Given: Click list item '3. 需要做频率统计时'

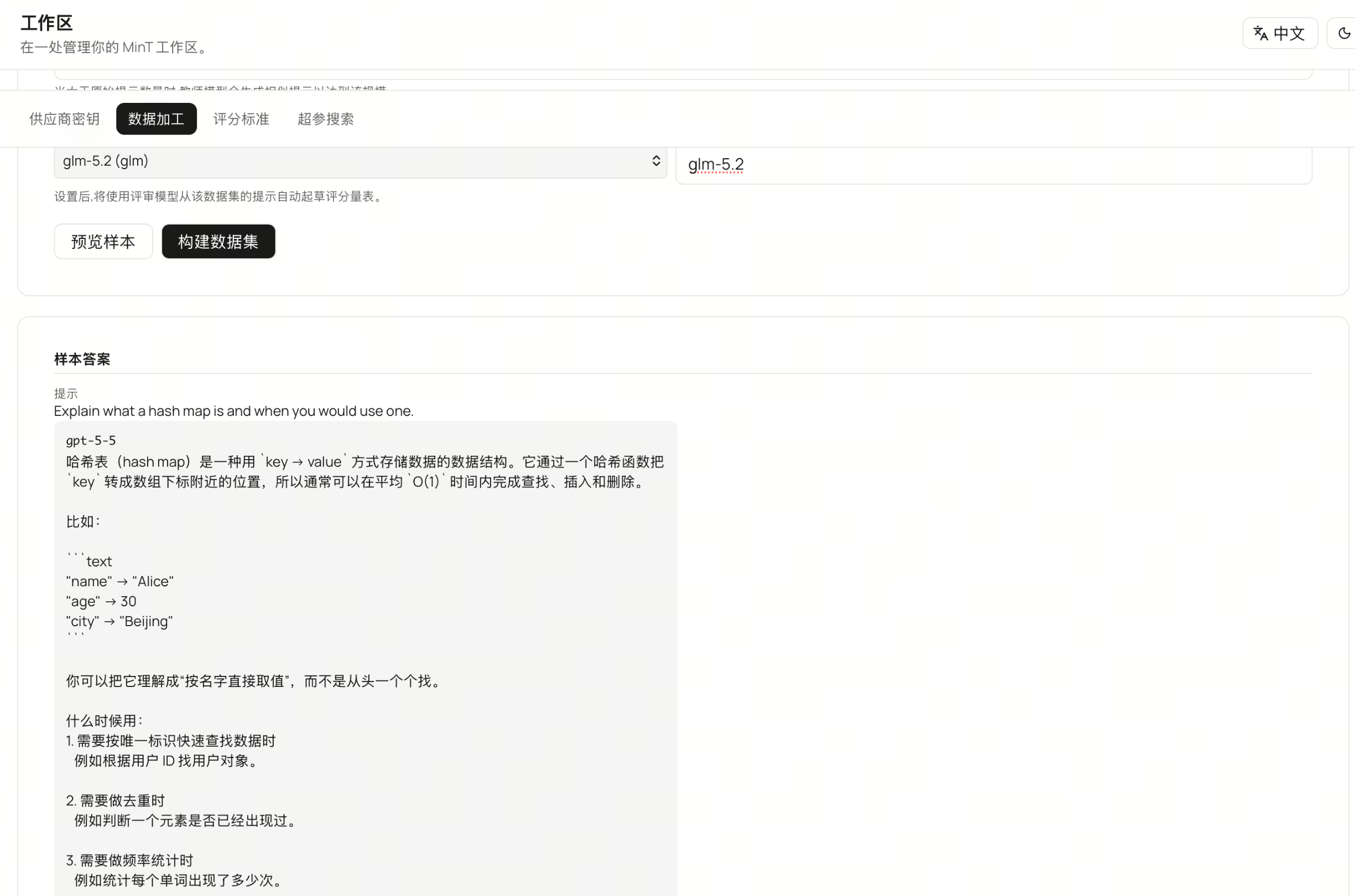Looking at the screenshot, I should click(x=129, y=860).
